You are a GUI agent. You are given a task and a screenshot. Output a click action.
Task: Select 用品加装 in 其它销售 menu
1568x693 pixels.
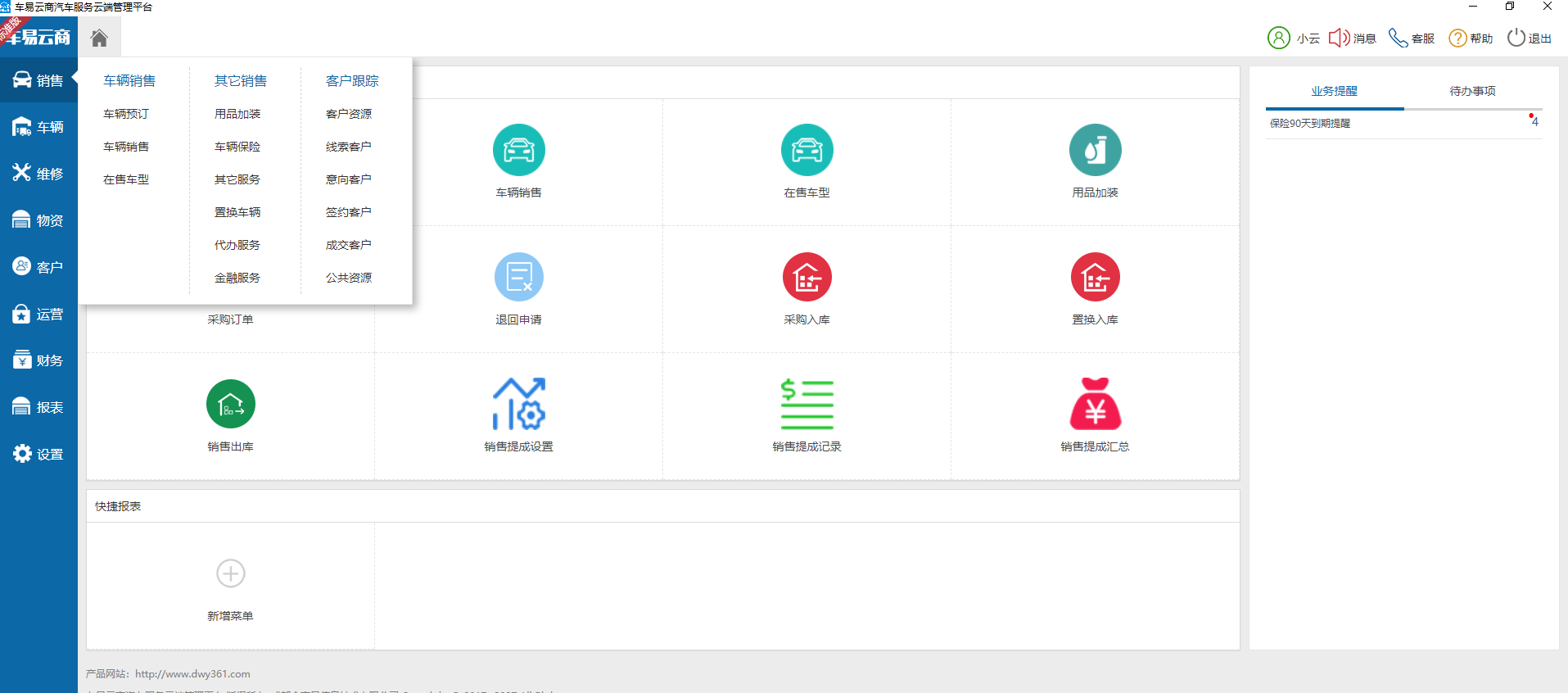[237, 114]
